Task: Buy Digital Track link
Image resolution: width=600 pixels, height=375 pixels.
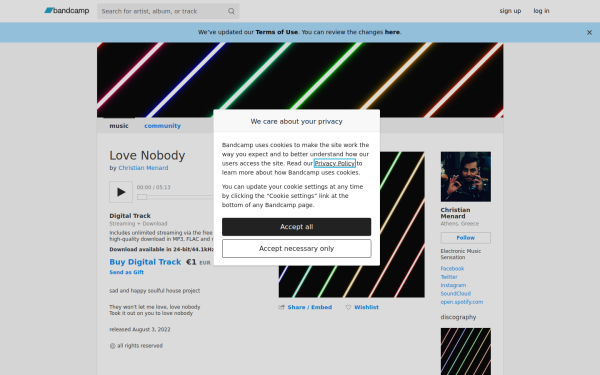Action: [x=145, y=262]
